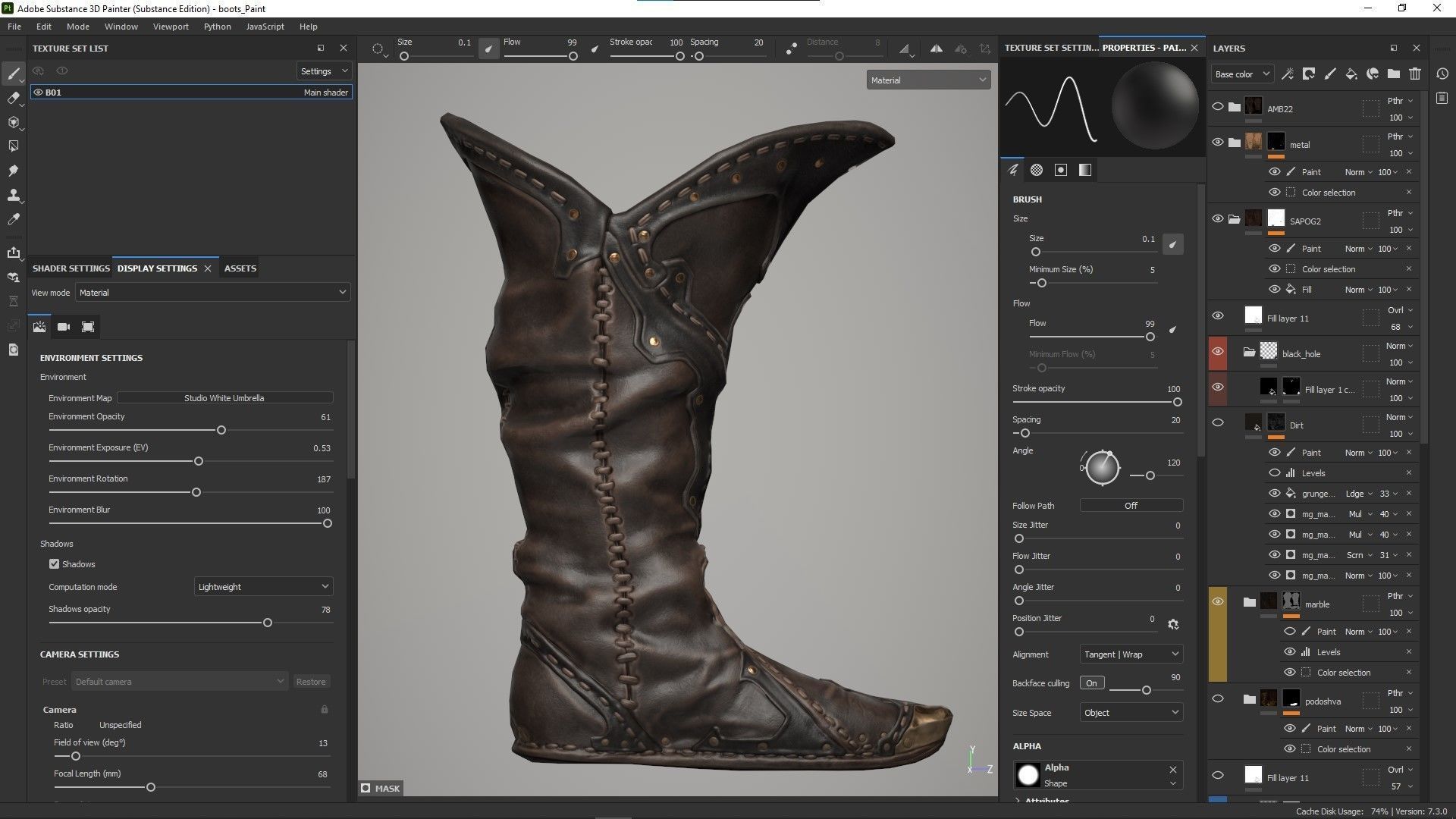The width and height of the screenshot is (1456, 819).
Task: Open the Log panel icon at far right
Action: pos(1442,98)
